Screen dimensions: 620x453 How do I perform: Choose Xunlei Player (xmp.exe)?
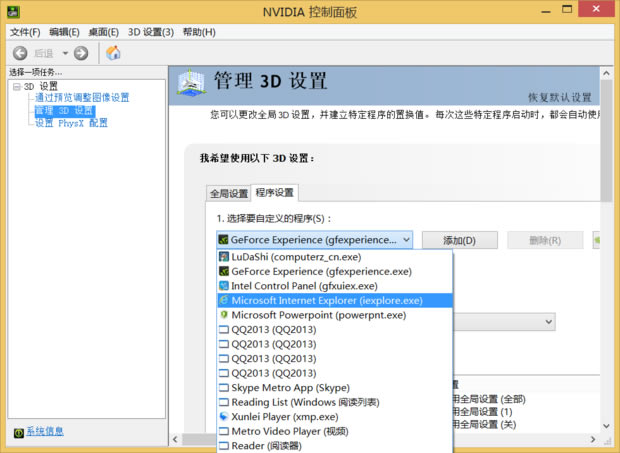pyautogui.click(x=335, y=417)
